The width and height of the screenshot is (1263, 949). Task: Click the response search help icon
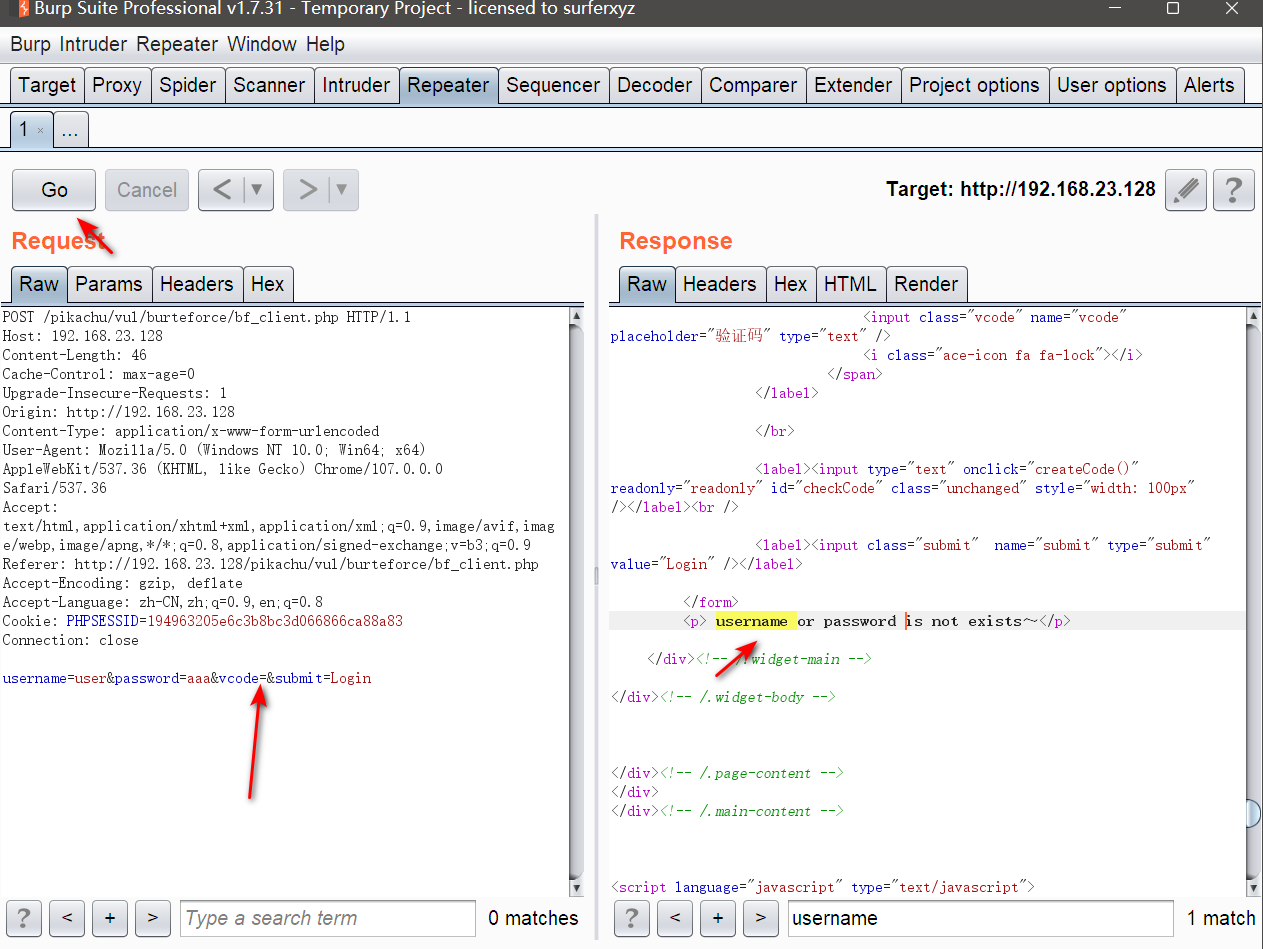pos(633,918)
